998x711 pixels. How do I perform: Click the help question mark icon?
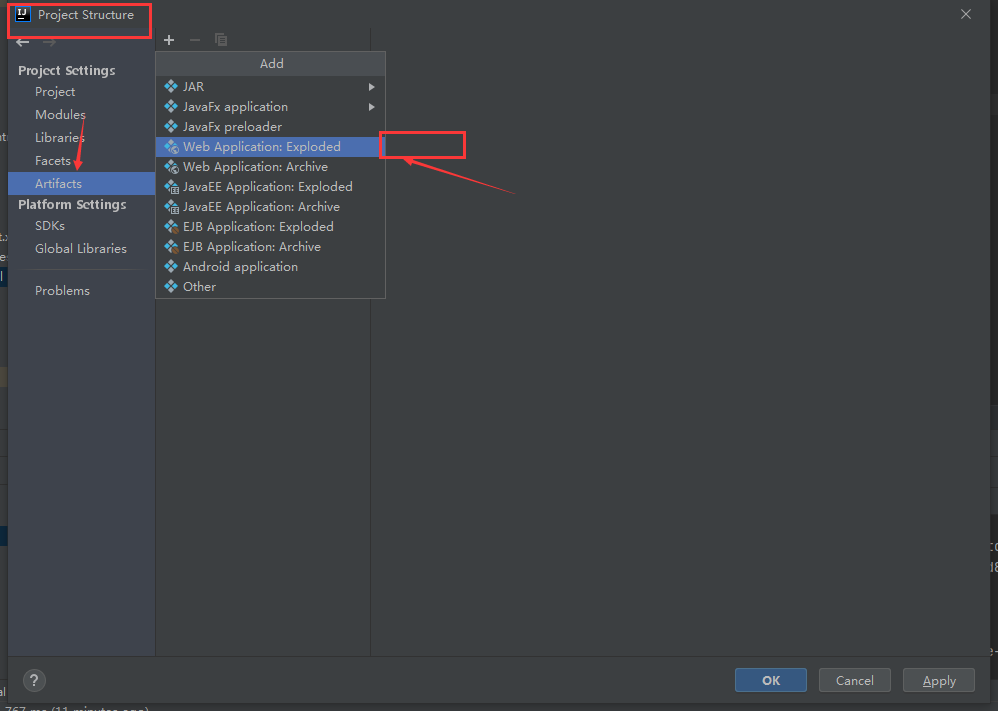(x=34, y=680)
